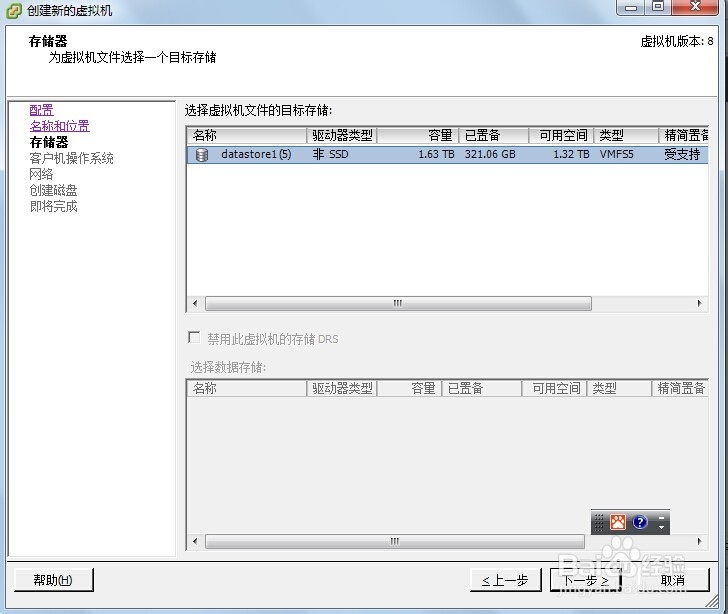Select the 存储器 wizard step
The image size is (728, 614).
(x=49, y=142)
